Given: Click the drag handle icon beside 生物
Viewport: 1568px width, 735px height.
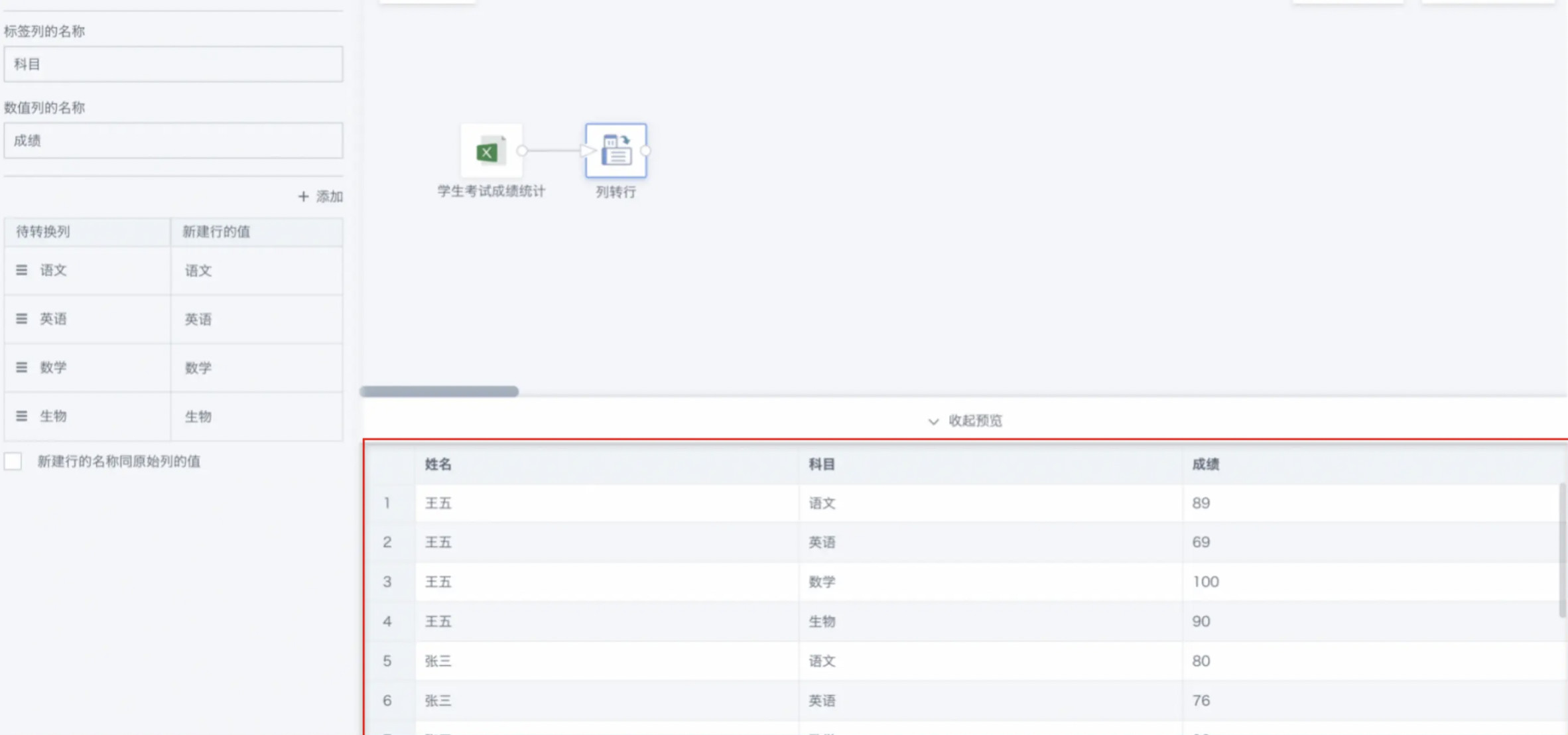Looking at the screenshot, I should click(x=22, y=416).
